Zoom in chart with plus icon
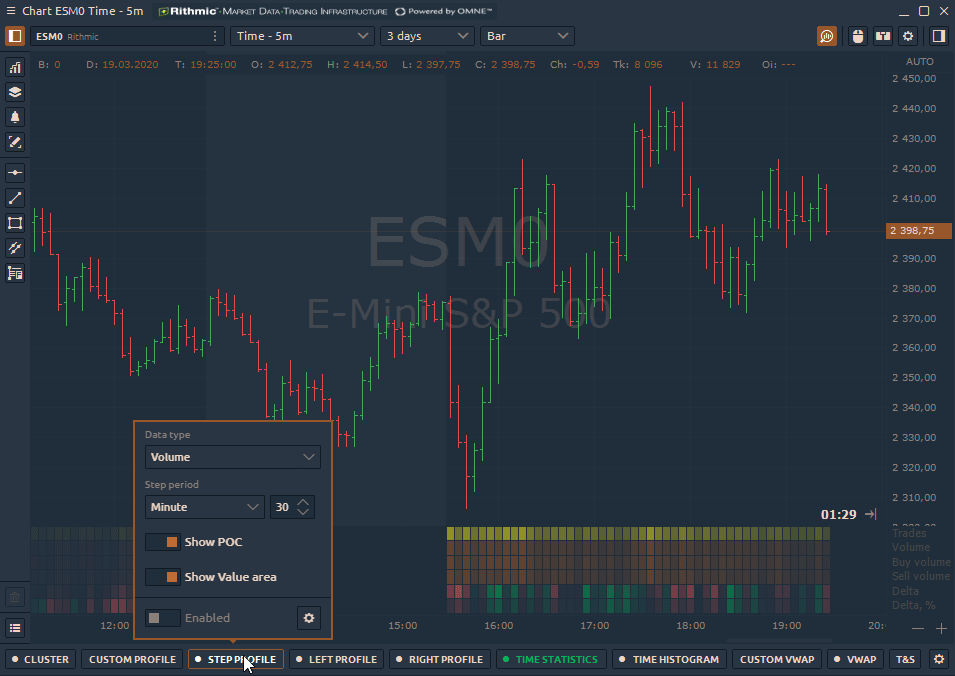The width and height of the screenshot is (955, 676). click(x=941, y=628)
